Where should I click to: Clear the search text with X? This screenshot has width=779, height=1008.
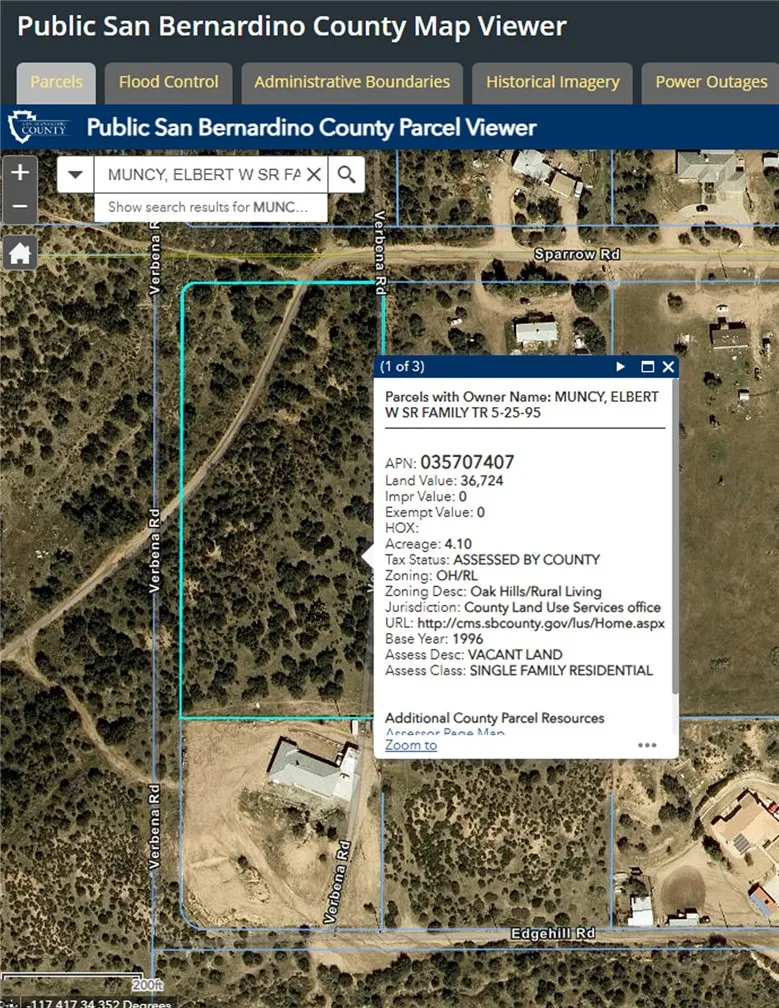pyautogui.click(x=314, y=174)
